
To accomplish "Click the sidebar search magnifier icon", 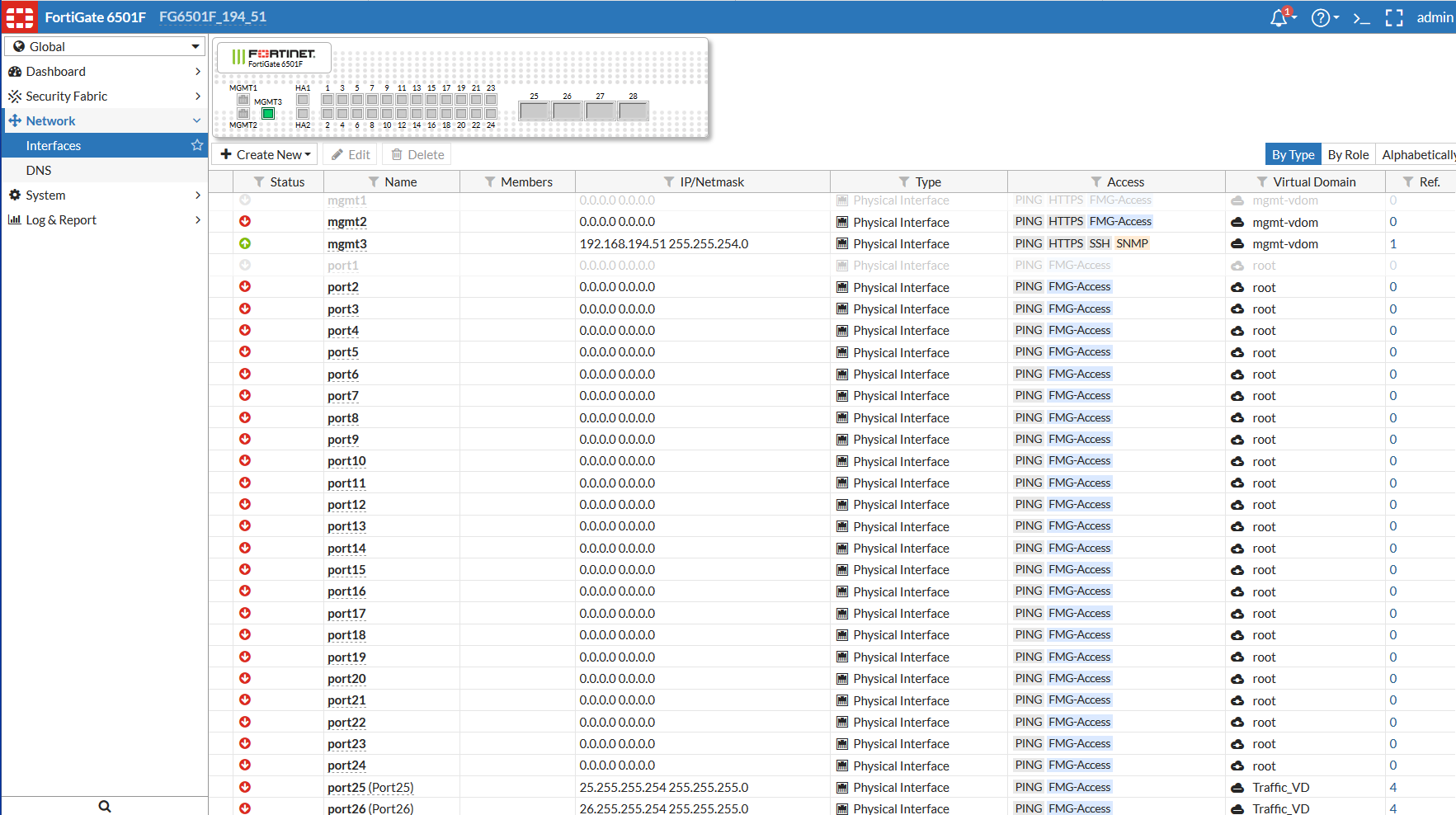I will [x=105, y=806].
